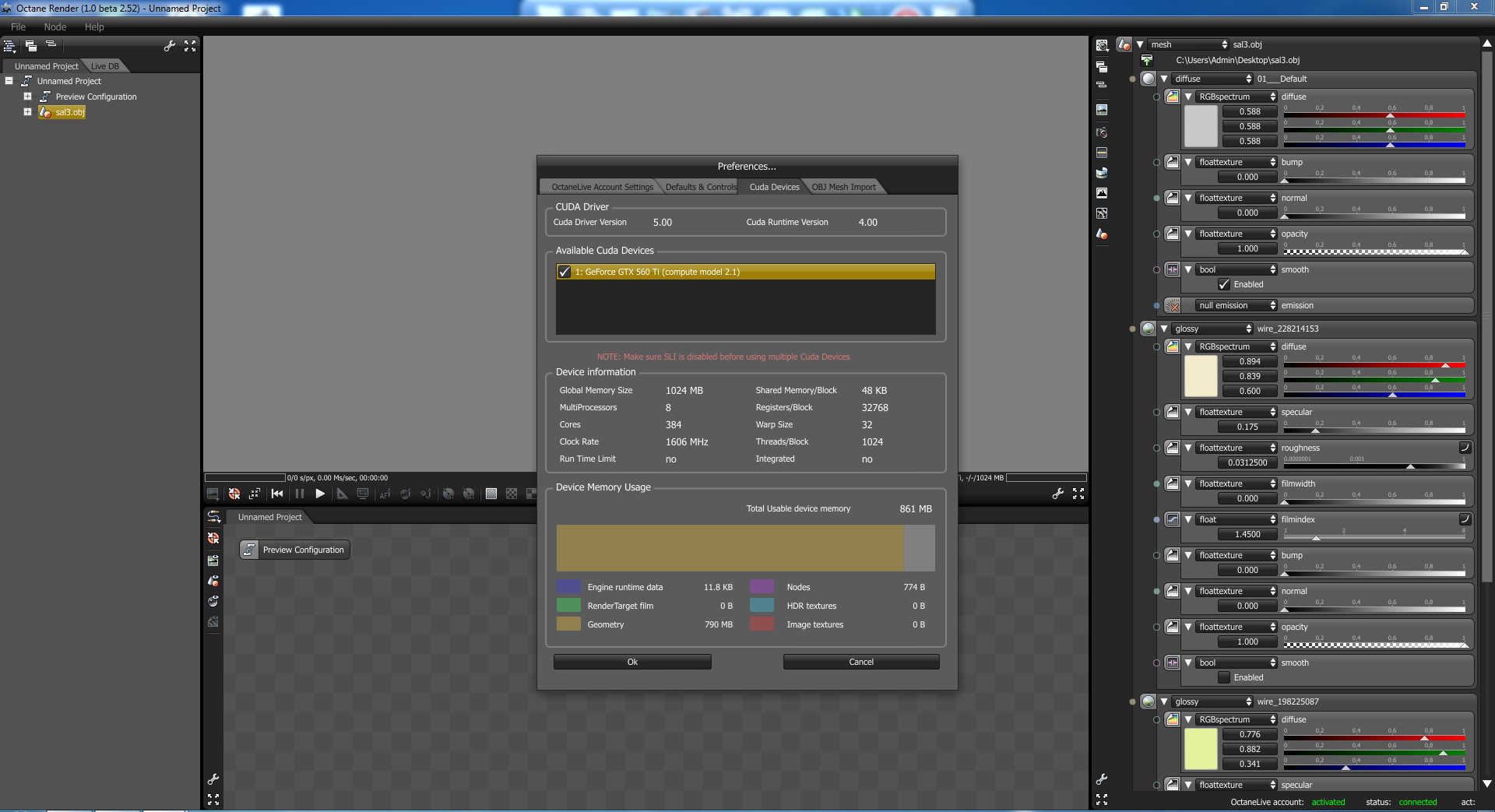This screenshot has width=1495, height=812.
Task: Open glossy material dropdown for wire_228214153
Action: pos(1212,329)
